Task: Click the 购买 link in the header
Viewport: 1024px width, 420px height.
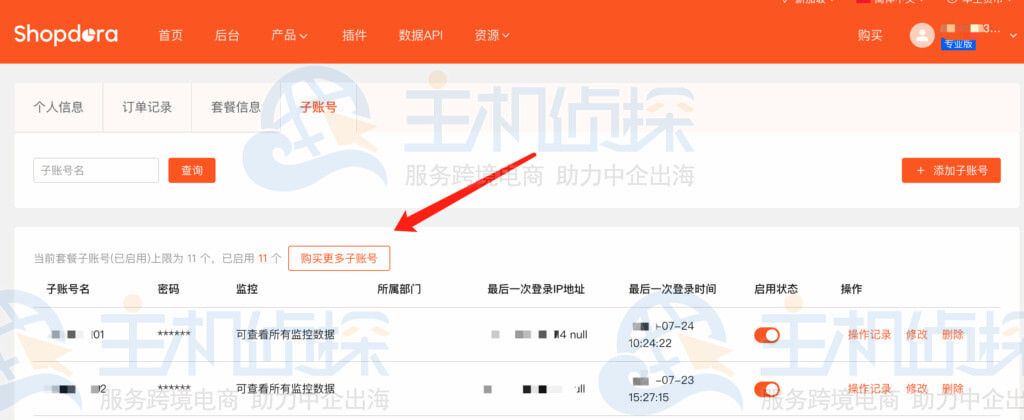Action: coord(870,35)
